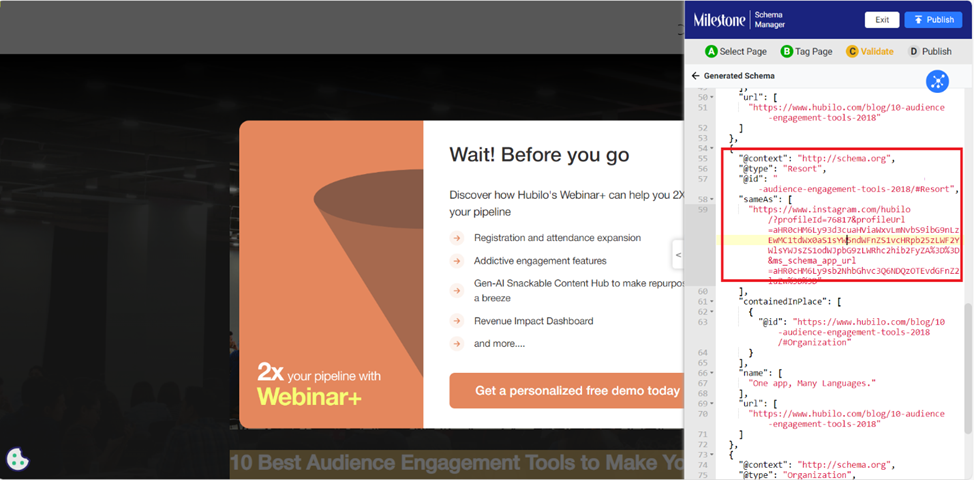Click Get a personalized free demo today
Screen dimensions: 974x480
576,391
